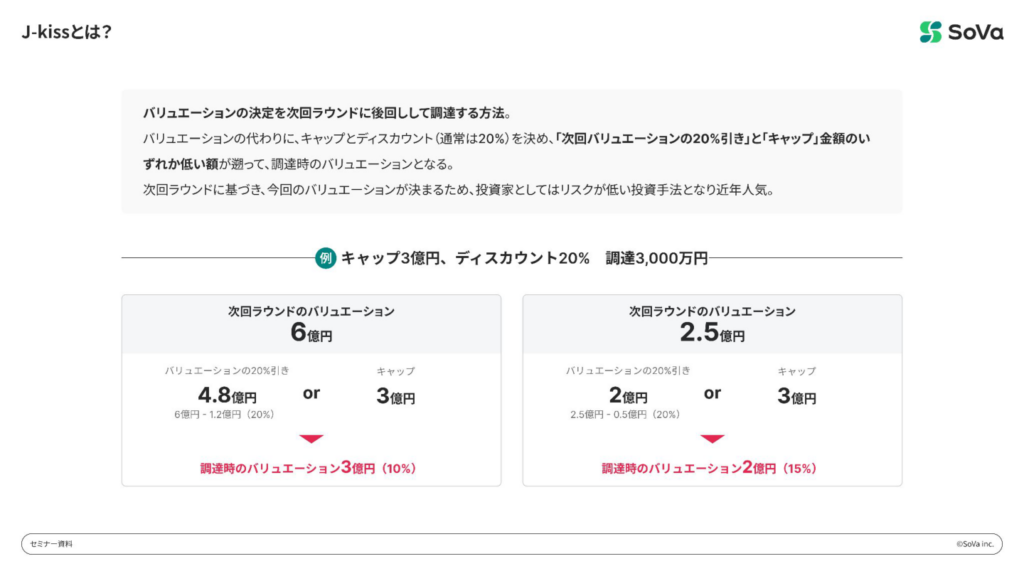Viewport: 1024px width, 576px height.
Task: Click the セミナー資料 footer label
Action: click(52, 544)
